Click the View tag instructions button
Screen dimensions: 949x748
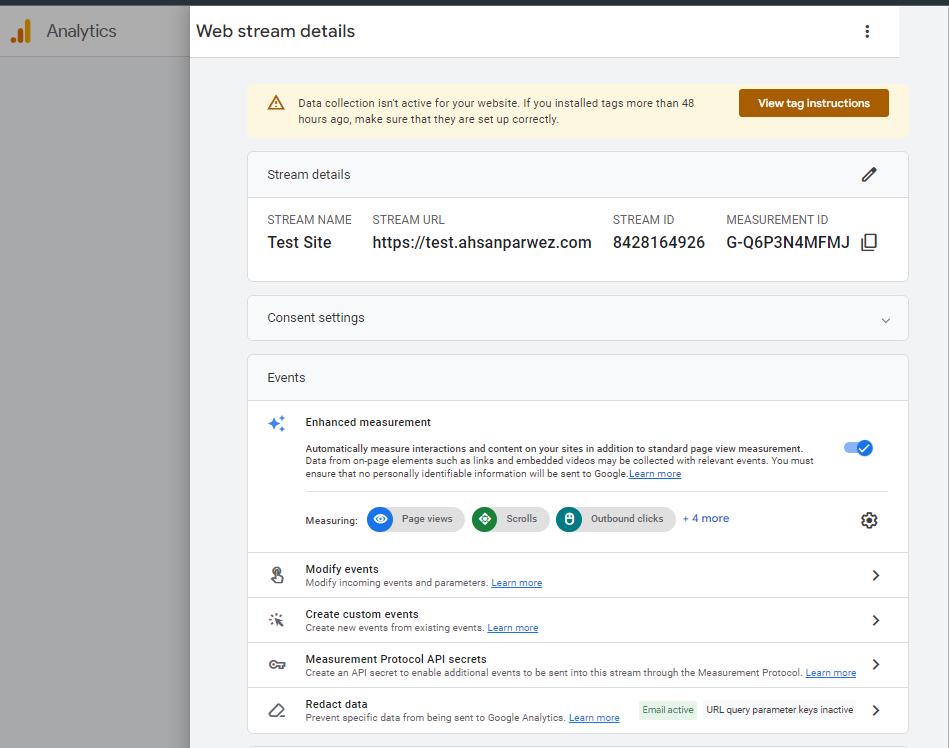click(813, 103)
